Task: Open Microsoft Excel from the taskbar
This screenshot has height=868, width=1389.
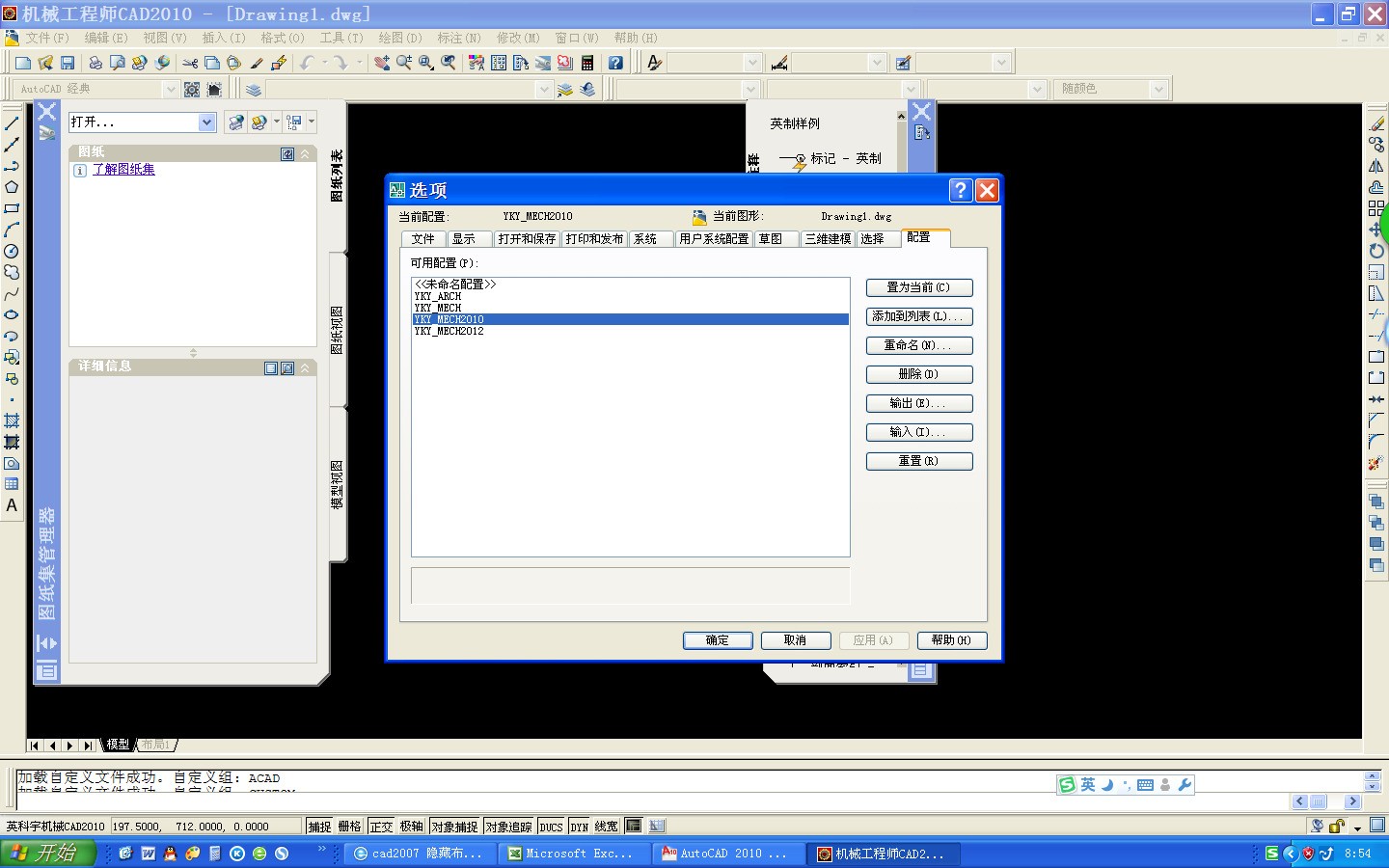Action: [x=575, y=854]
